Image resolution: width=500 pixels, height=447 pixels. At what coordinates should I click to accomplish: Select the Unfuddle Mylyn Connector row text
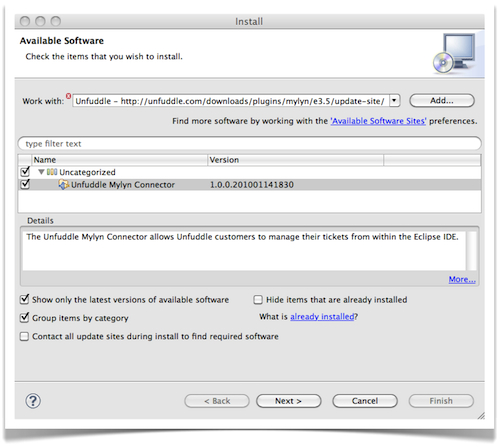123,185
